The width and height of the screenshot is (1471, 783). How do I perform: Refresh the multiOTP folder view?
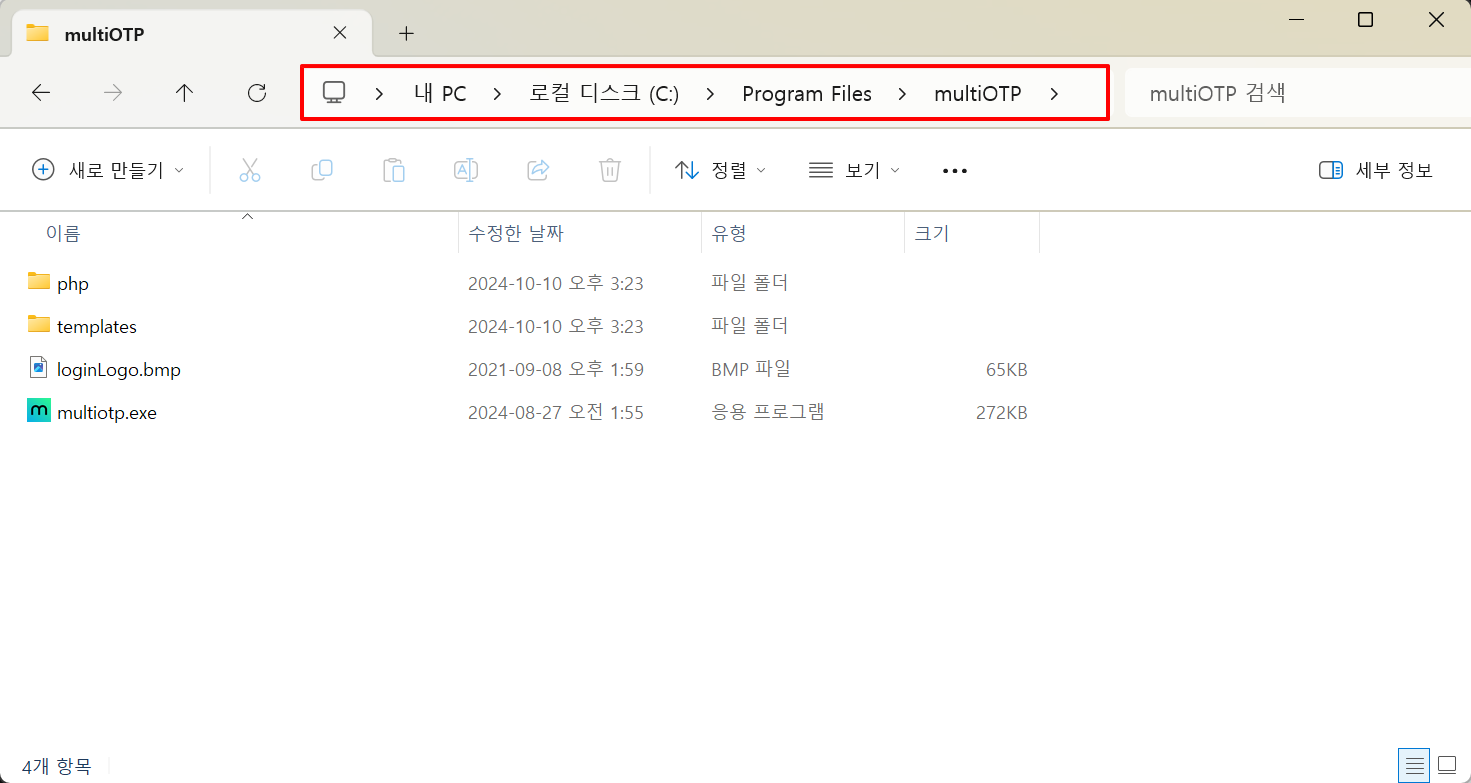click(257, 93)
